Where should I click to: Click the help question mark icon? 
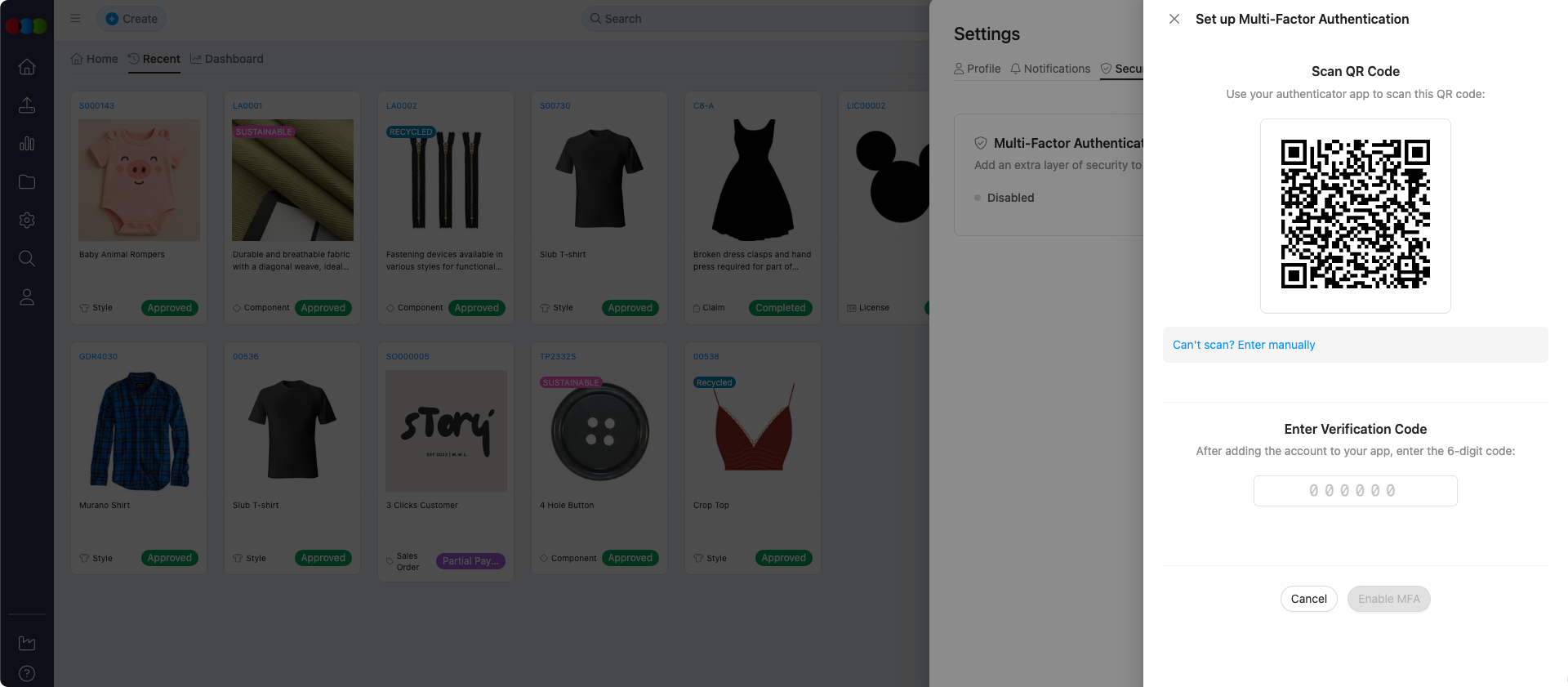tap(27, 674)
